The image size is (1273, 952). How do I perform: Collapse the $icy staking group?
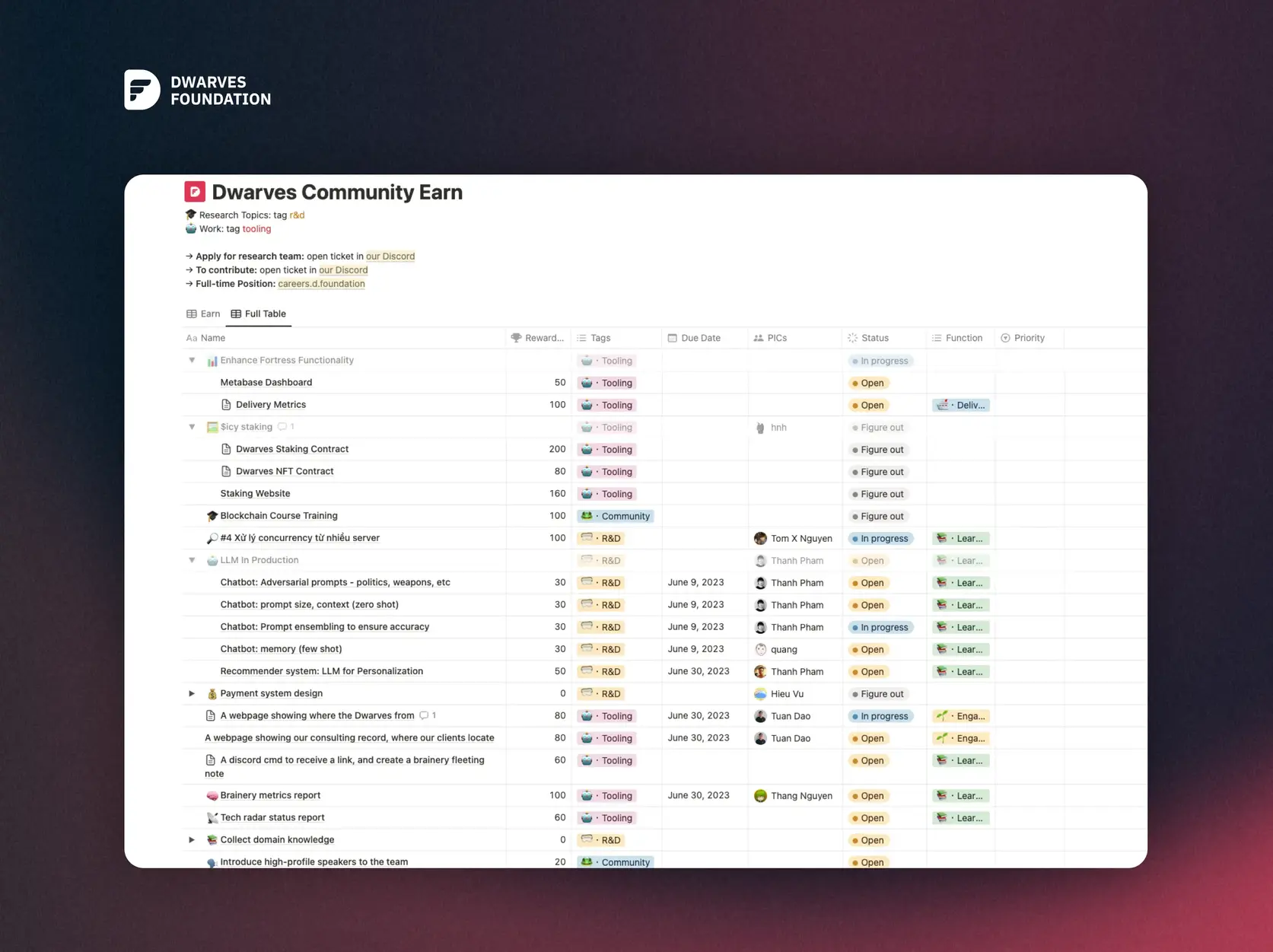coord(192,427)
